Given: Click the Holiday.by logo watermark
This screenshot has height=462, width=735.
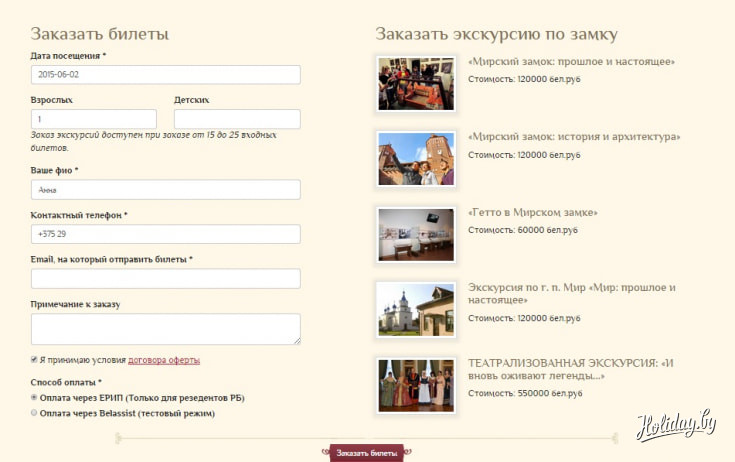Looking at the screenshot, I should pos(677,424).
